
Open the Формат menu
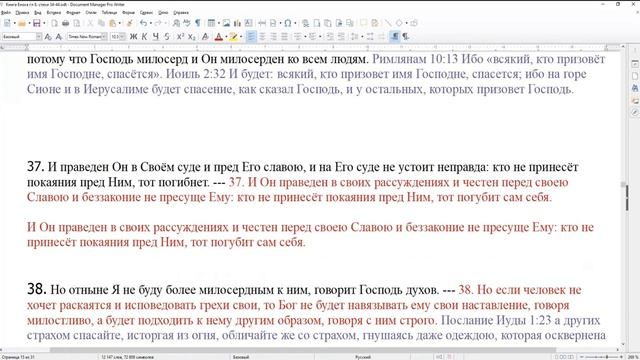(x=73, y=13)
